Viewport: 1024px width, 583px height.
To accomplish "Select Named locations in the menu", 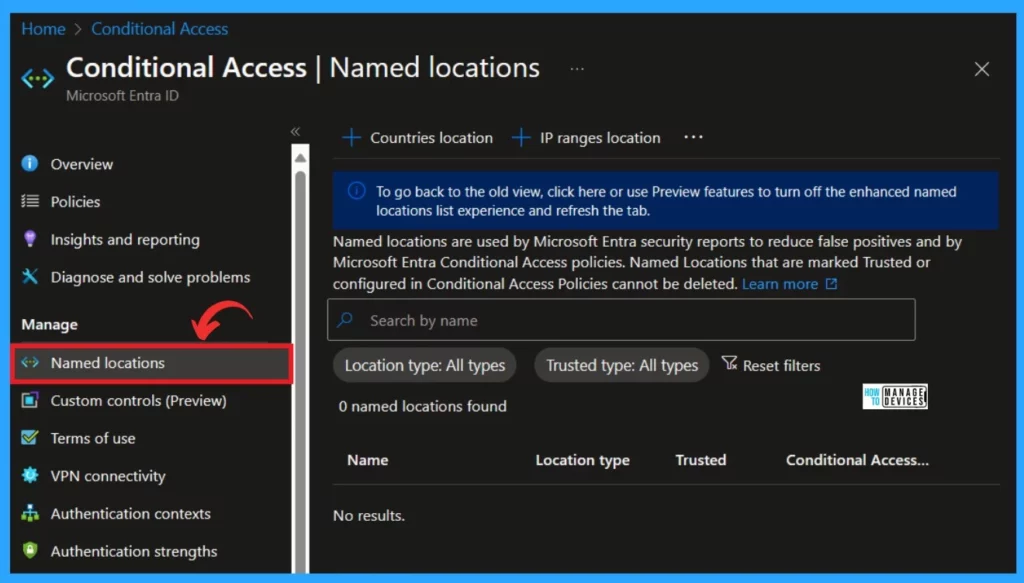I will pos(152,363).
